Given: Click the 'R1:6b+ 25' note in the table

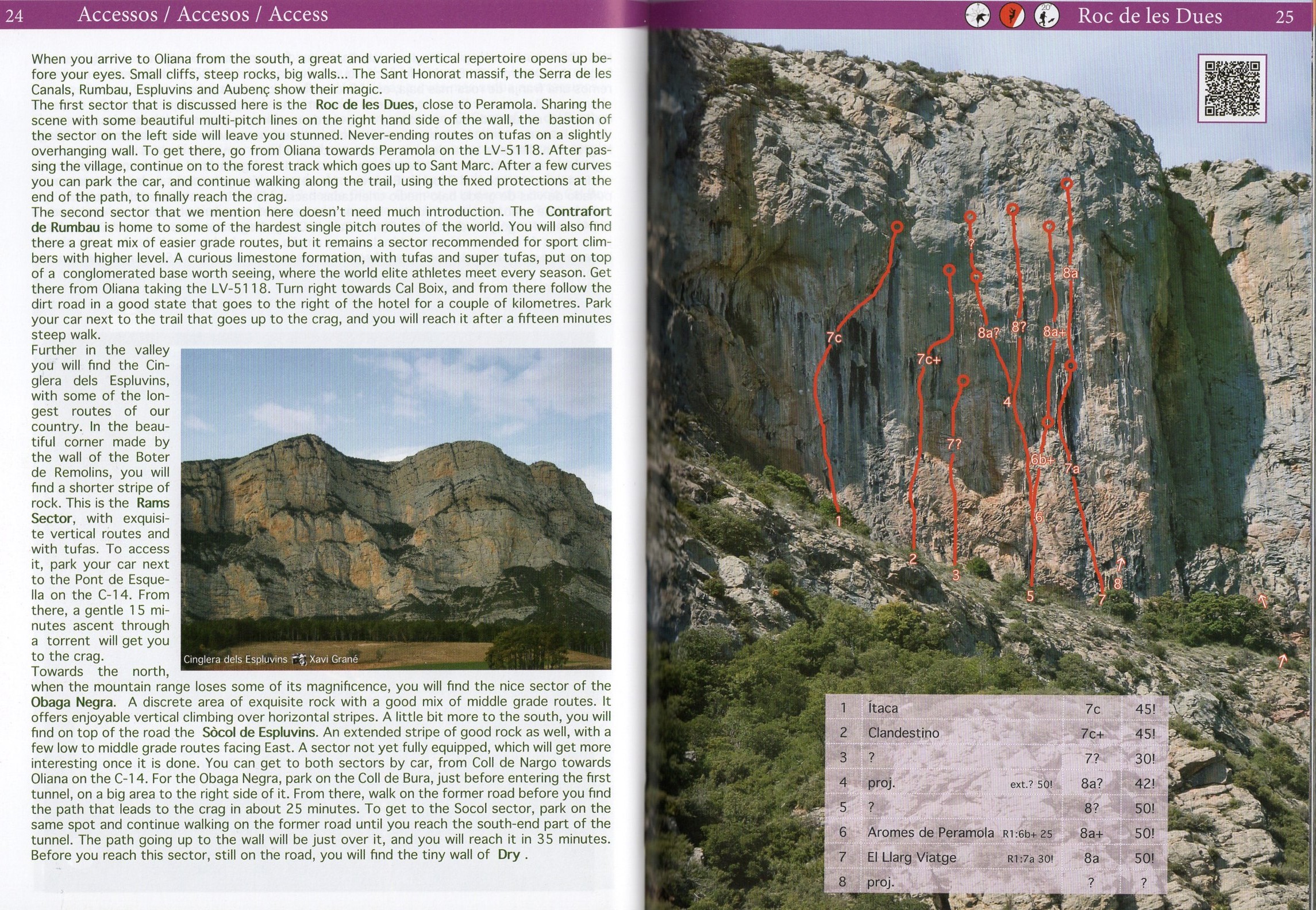Looking at the screenshot, I should (x=1028, y=834).
